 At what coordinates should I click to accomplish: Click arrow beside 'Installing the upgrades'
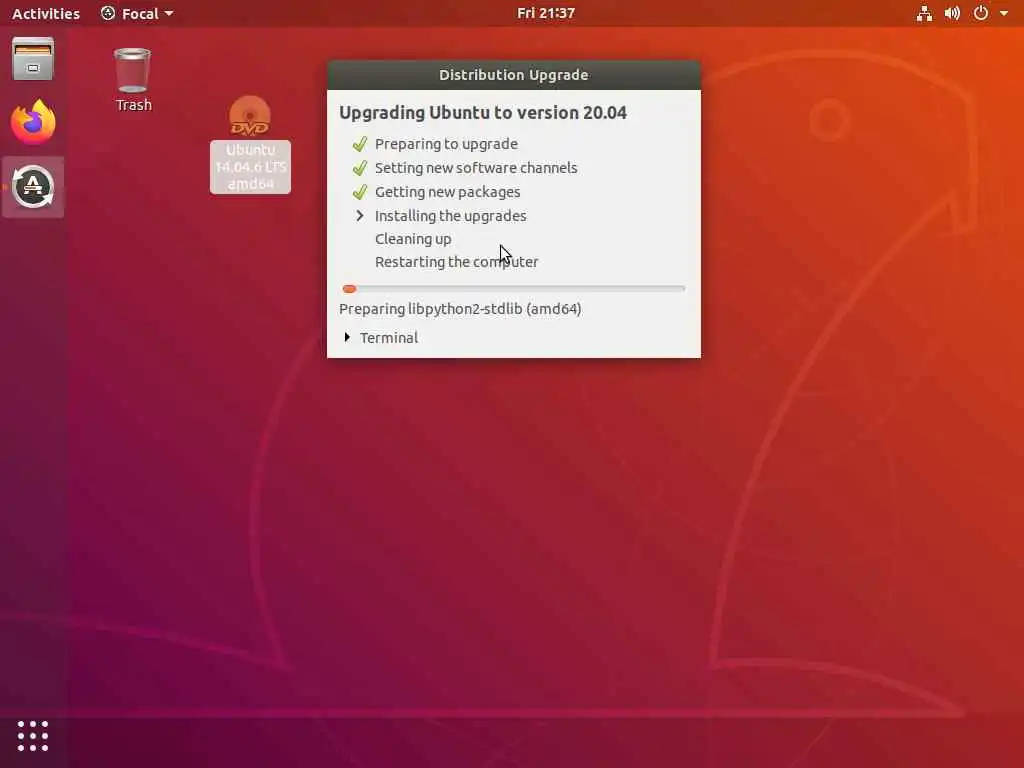(x=360, y=216)
